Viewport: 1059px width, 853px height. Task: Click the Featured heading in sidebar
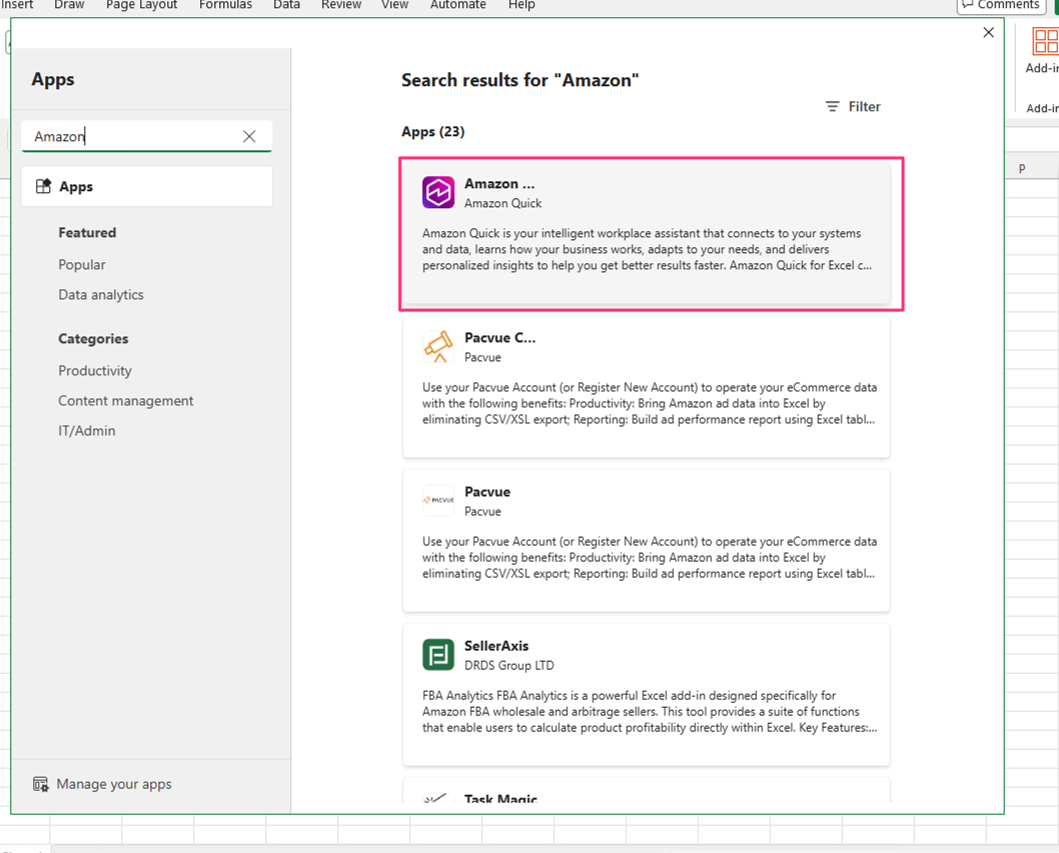[x=87, y=232]
